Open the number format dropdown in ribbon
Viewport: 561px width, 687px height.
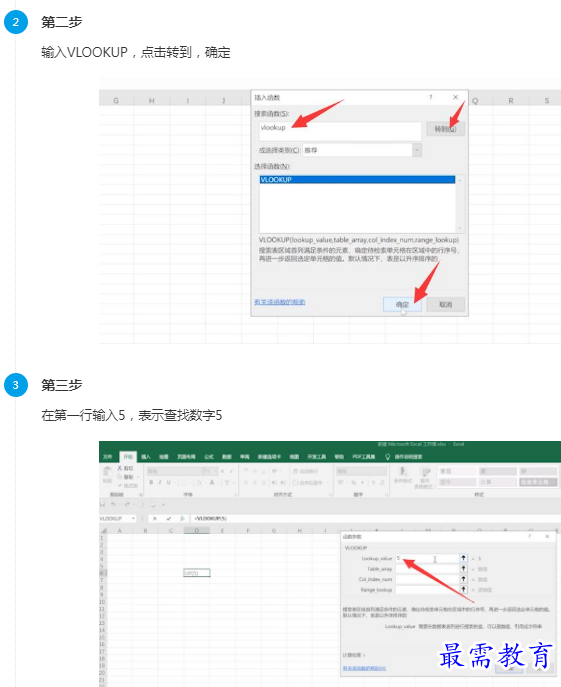point(384,471)
